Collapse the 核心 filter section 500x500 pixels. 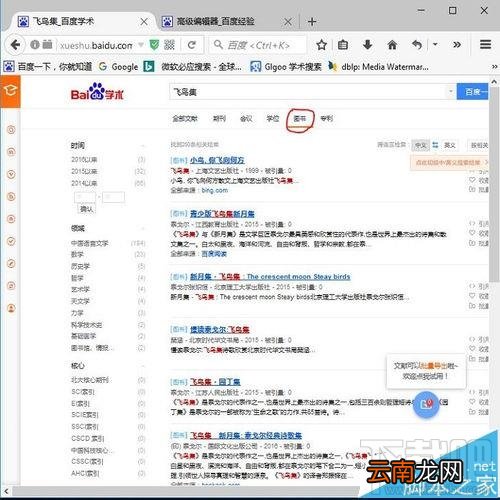tap(142, 366)
